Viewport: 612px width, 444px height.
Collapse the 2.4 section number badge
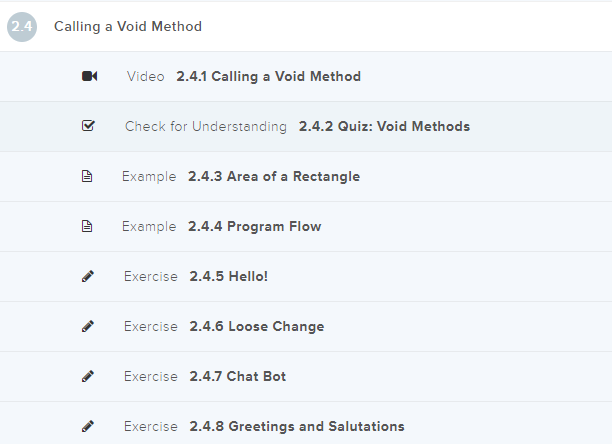click(x=22, y=27)
